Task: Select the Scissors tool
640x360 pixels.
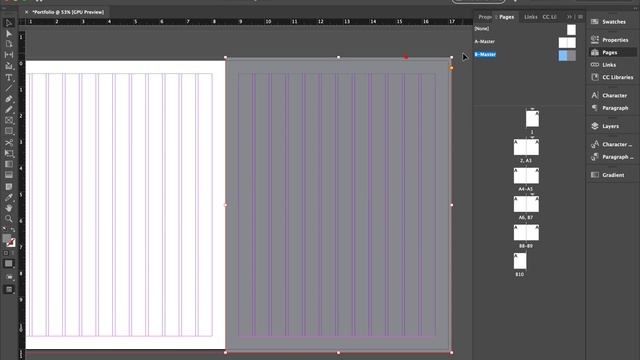Action: (x=9, y=142)
